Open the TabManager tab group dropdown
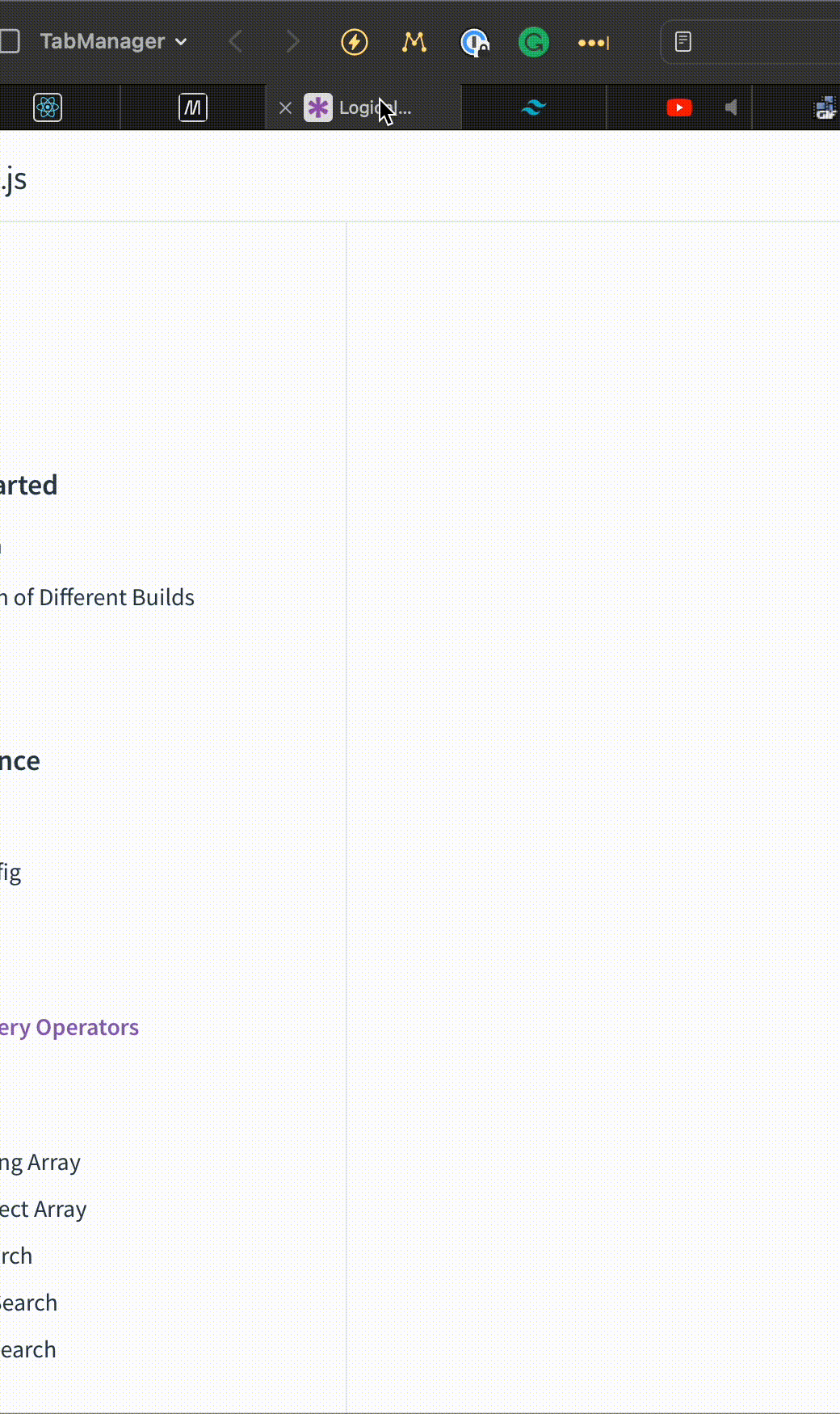 [114, 41]
